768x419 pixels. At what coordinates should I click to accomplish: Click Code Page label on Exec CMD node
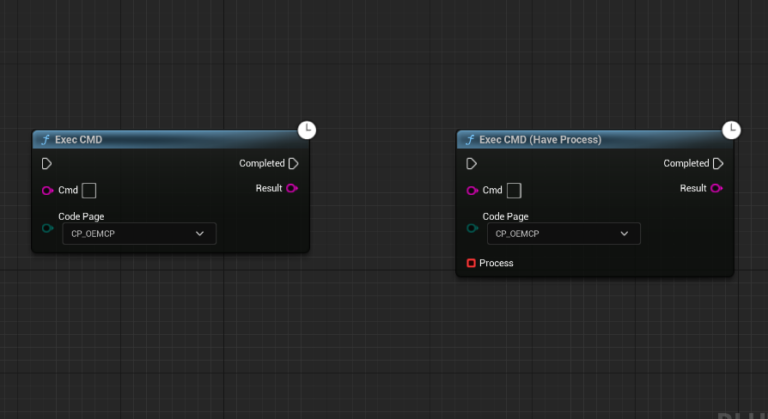(x=81, y=216)
